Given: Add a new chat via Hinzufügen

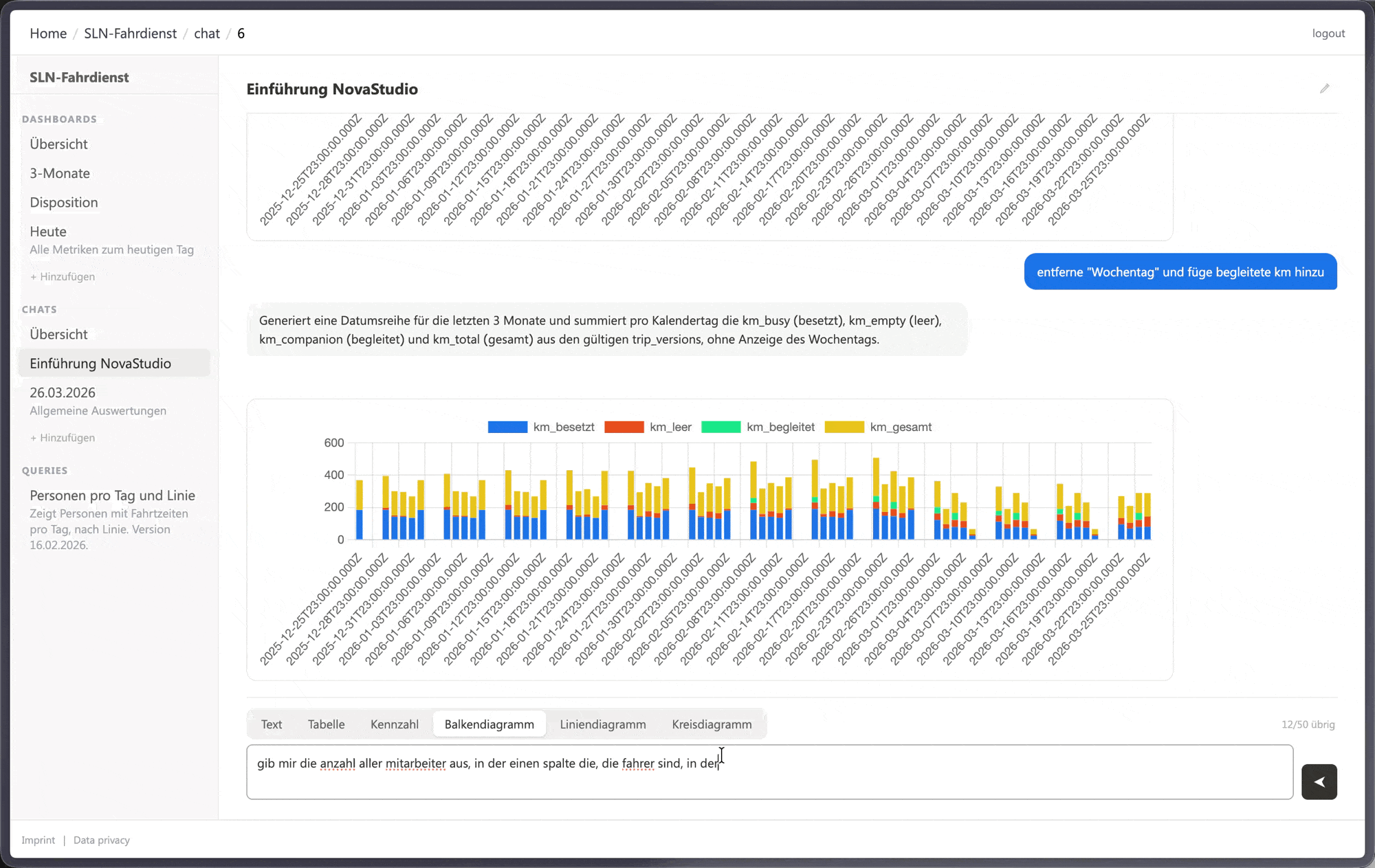Looking at the screenshot, I should coord(62,437).
